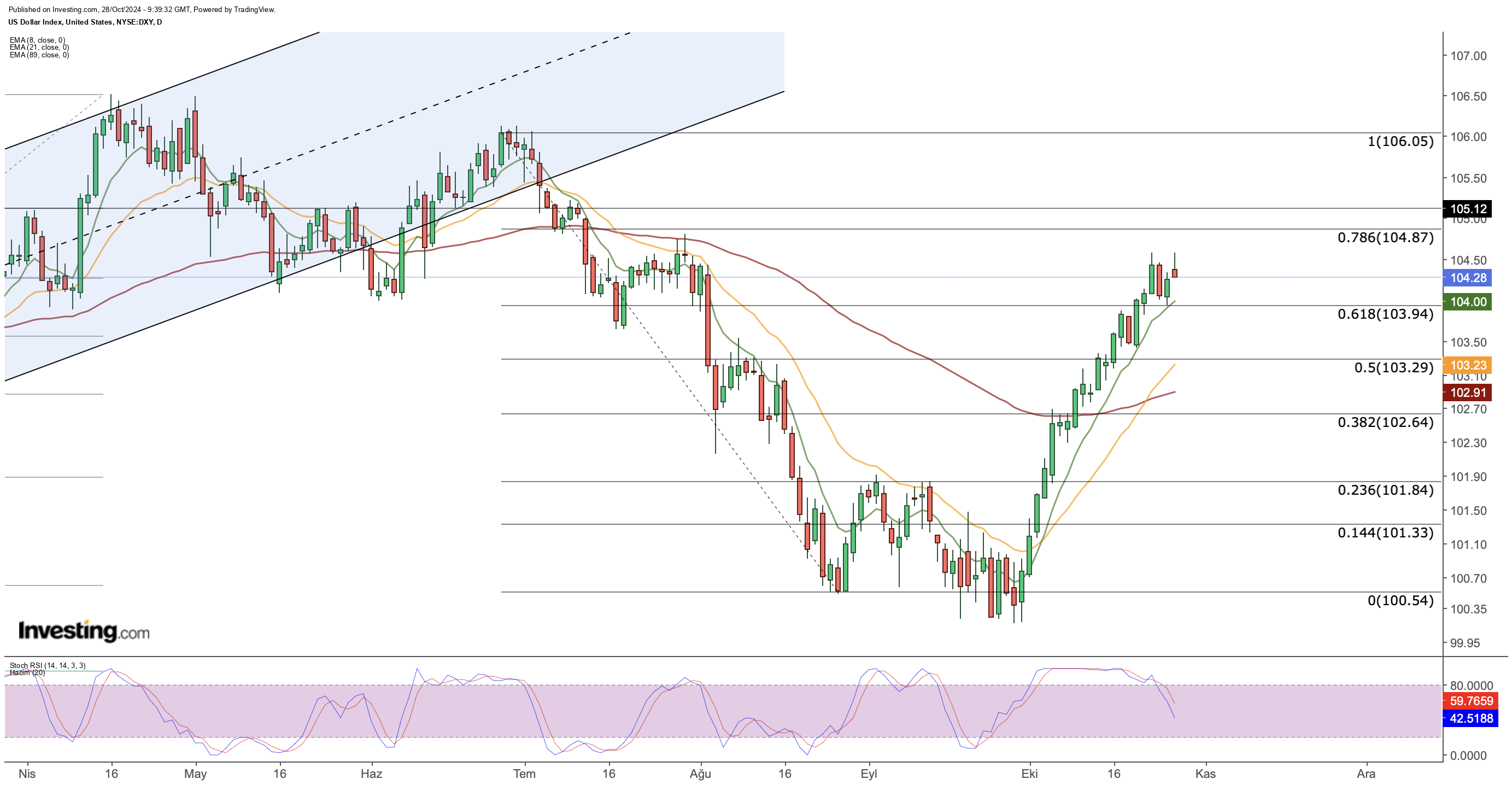This screenshot has height=785, width=1512.
Task: Click the 107.00 price axis label
Action: (x=1468, y=56)
